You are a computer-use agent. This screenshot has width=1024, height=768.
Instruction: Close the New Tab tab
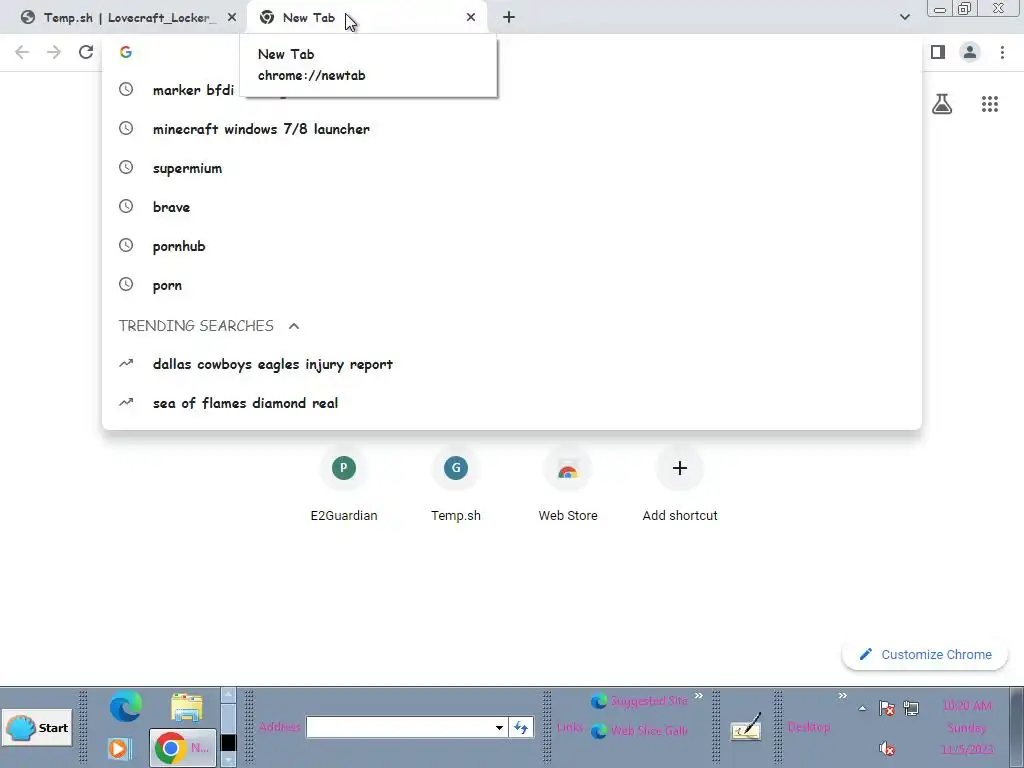click(x=471, y=18)
